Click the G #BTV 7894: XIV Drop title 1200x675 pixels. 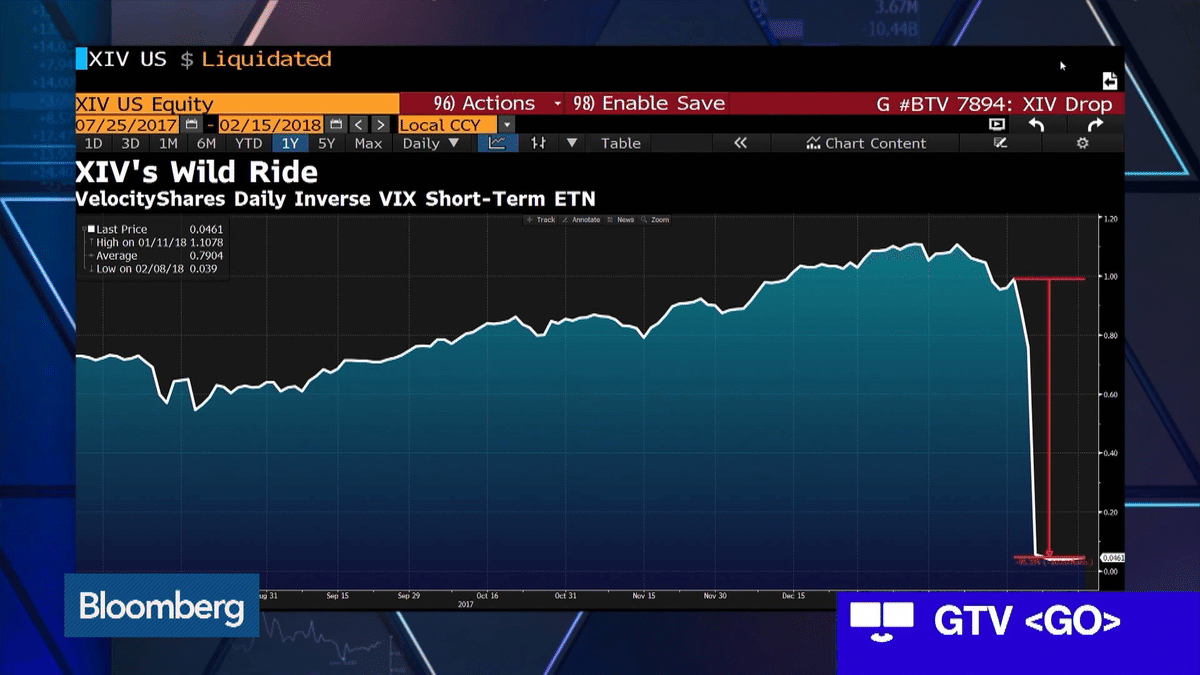(994, 104)
